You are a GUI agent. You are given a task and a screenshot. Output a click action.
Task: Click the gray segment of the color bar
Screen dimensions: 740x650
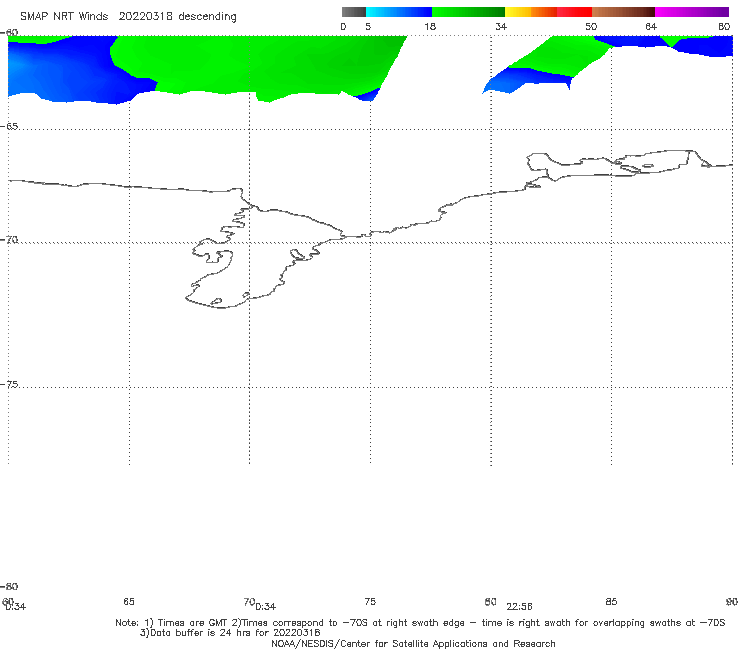353,12
